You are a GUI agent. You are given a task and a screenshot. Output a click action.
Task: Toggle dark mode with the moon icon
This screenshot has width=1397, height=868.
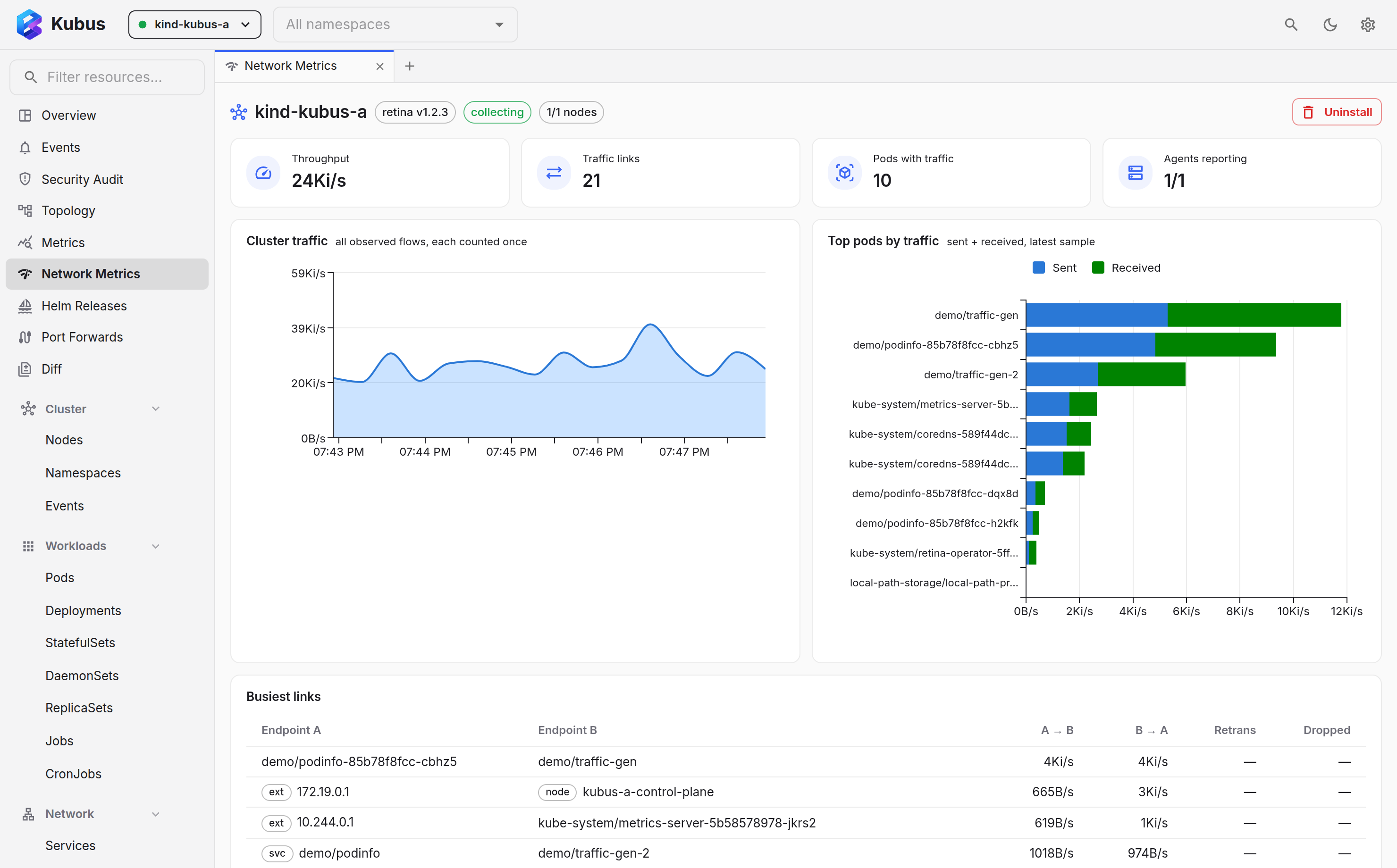[1330, 24]
